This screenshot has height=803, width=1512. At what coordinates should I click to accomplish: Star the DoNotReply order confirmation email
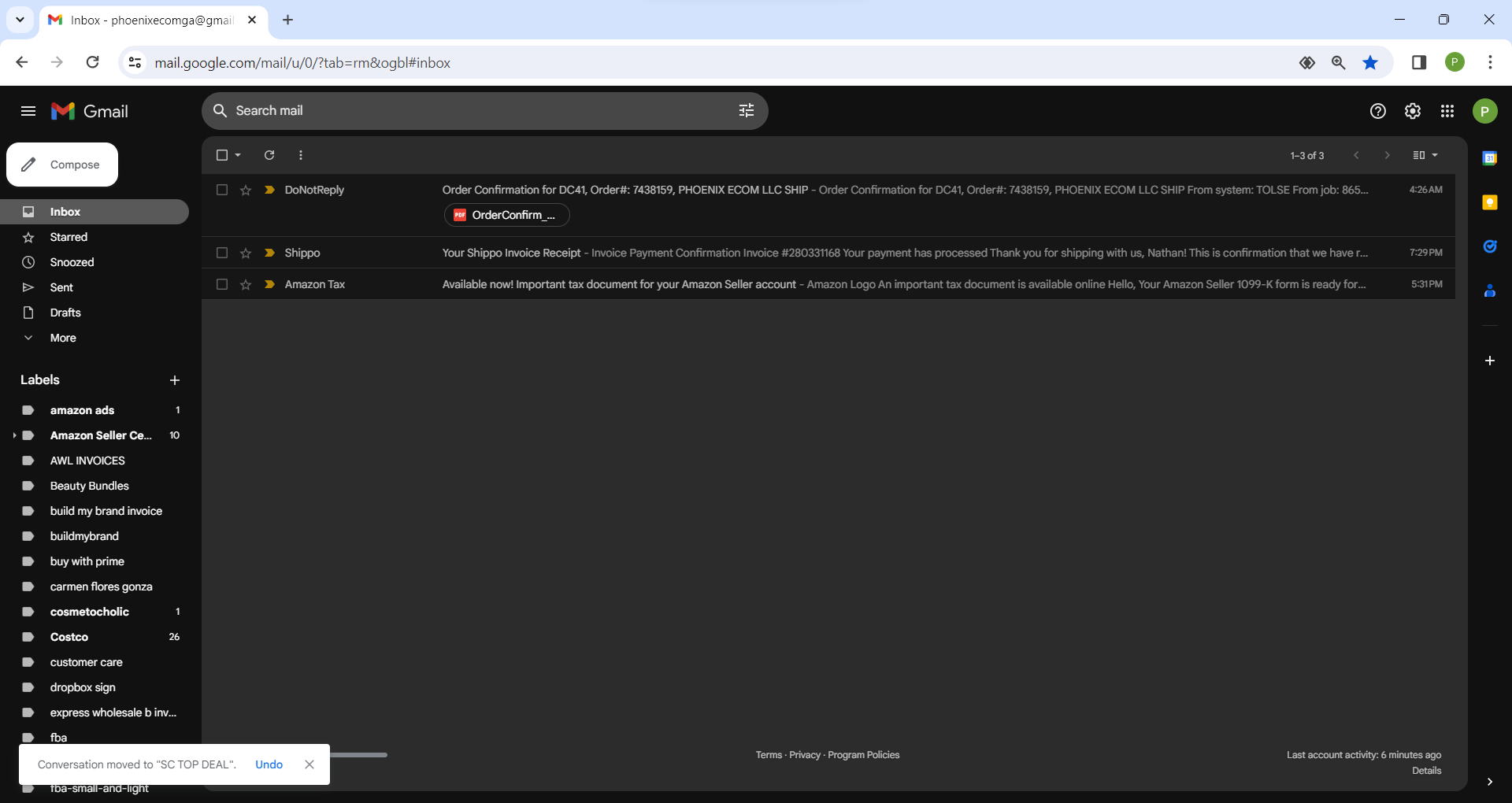[246, 190]
